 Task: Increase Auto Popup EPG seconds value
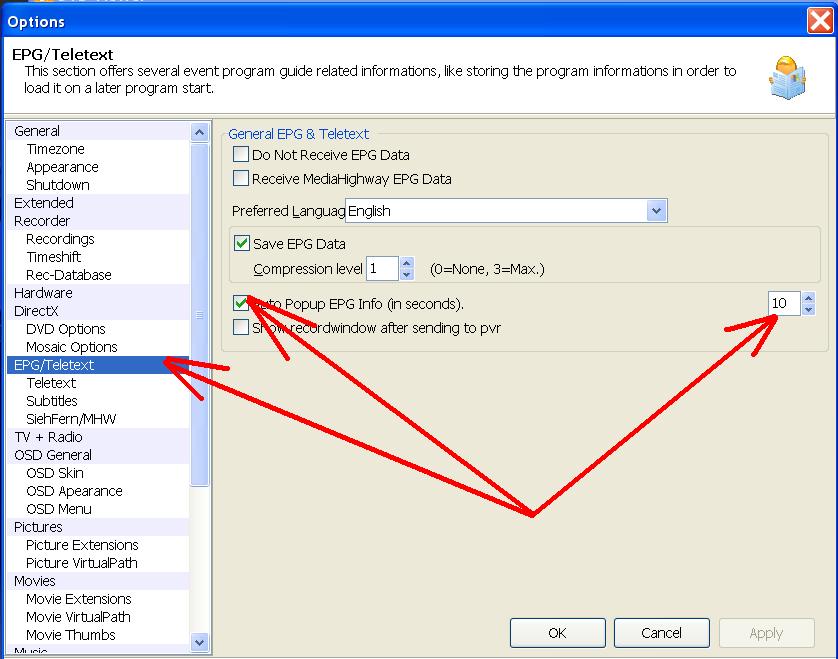[x=808, y=298]
